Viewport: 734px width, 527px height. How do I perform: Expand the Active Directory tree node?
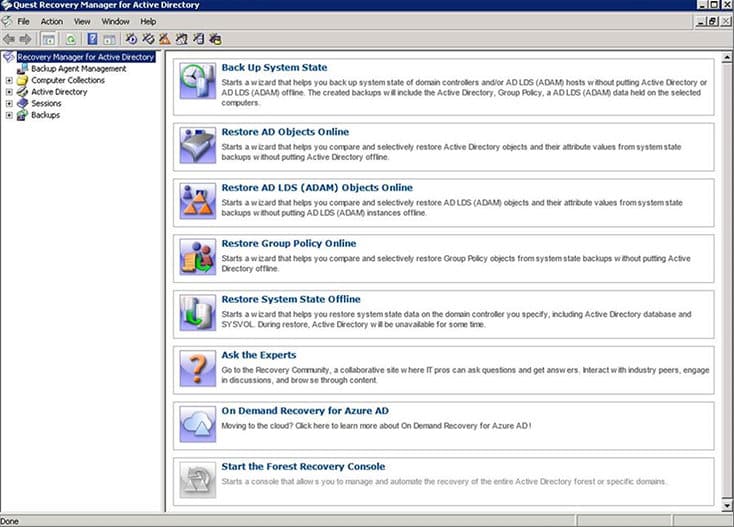(9, 92)
